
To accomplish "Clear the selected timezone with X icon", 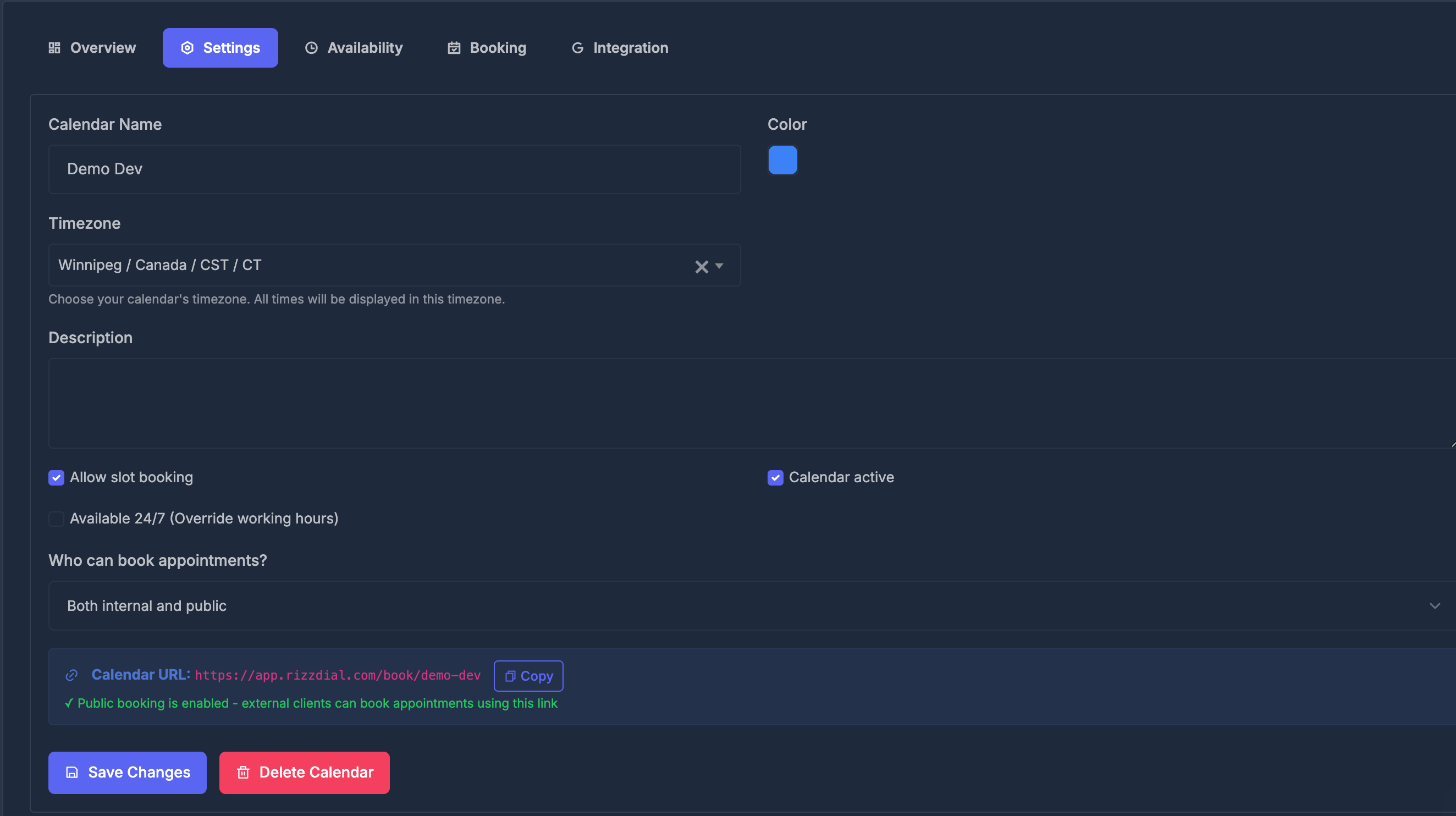I will click(702, 266).
